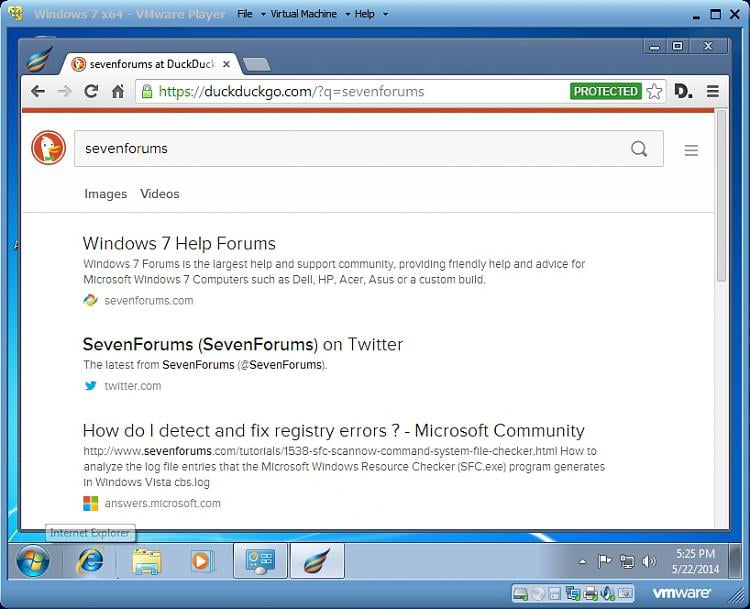Click the vmware logo in status bar

tap(681, 593)
